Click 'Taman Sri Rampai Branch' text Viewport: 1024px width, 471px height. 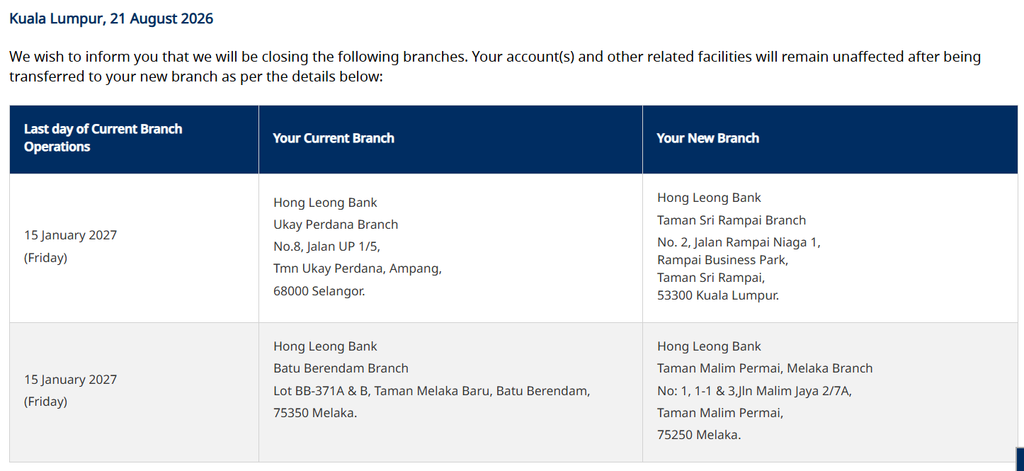click(x=731, y=220)
